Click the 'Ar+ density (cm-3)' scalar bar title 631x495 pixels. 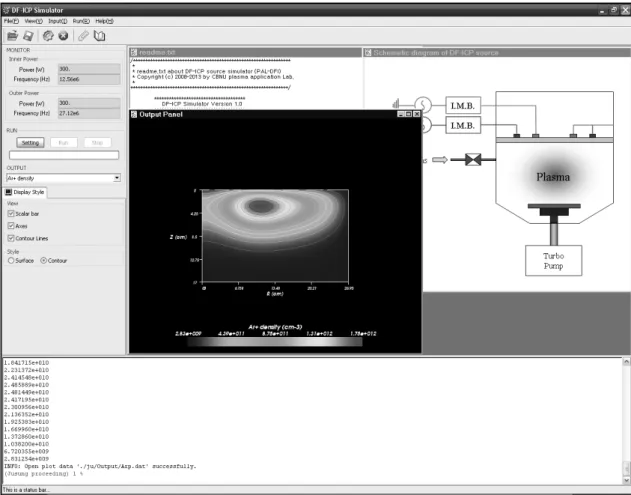[x=275, y=327]
